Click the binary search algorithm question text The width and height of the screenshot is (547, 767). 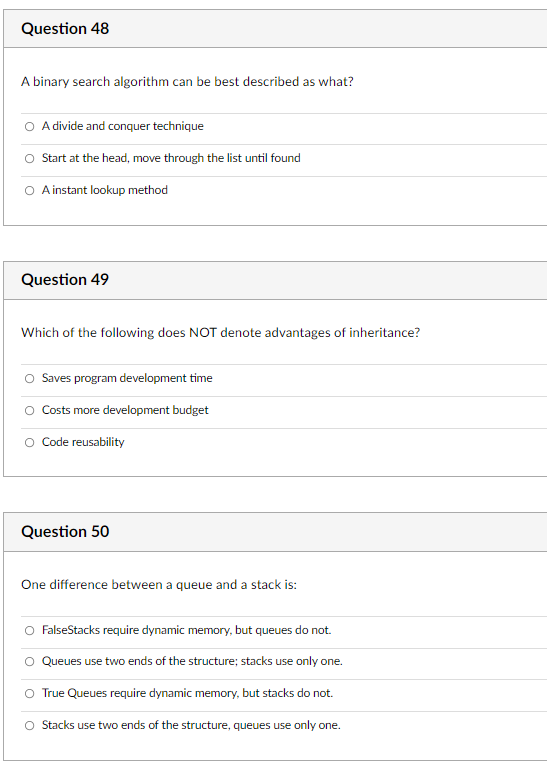pos(187,82)
